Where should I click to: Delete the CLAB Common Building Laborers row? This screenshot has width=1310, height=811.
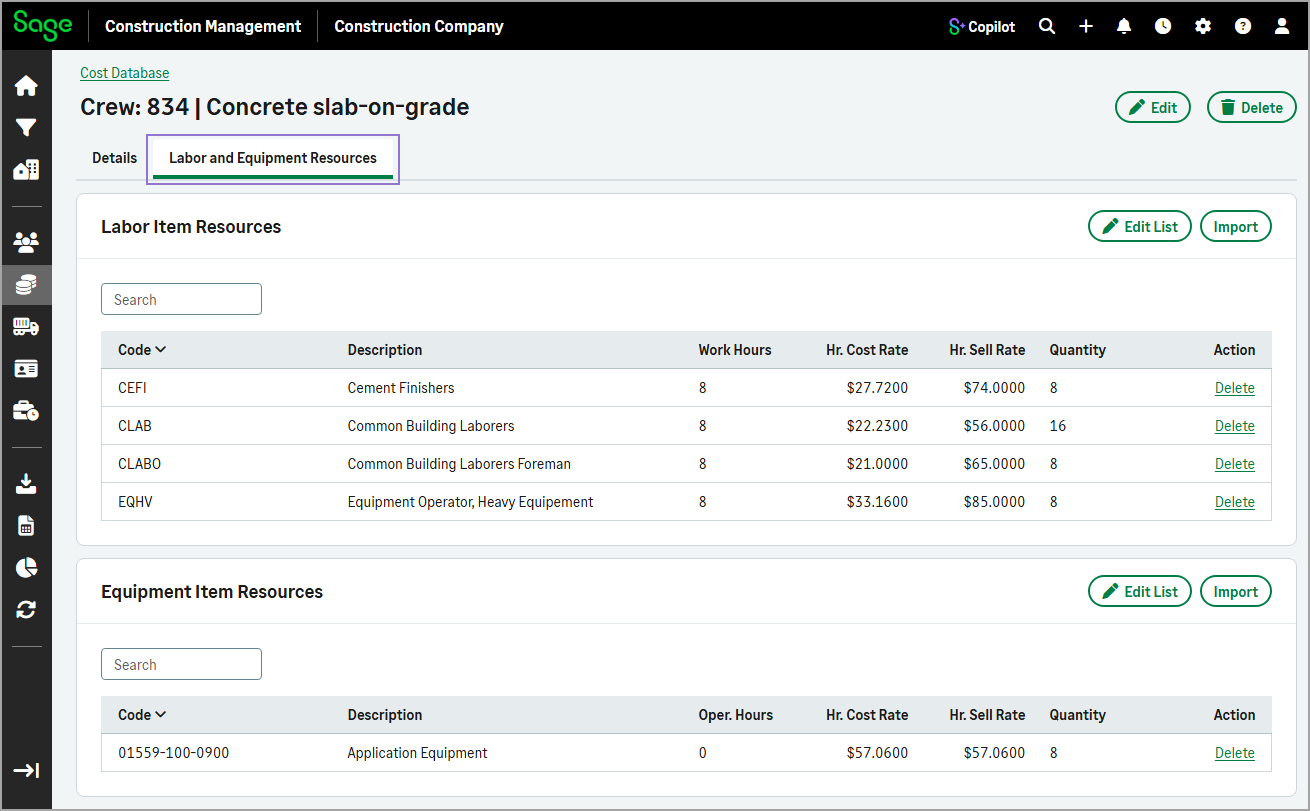coord(1235,426)
